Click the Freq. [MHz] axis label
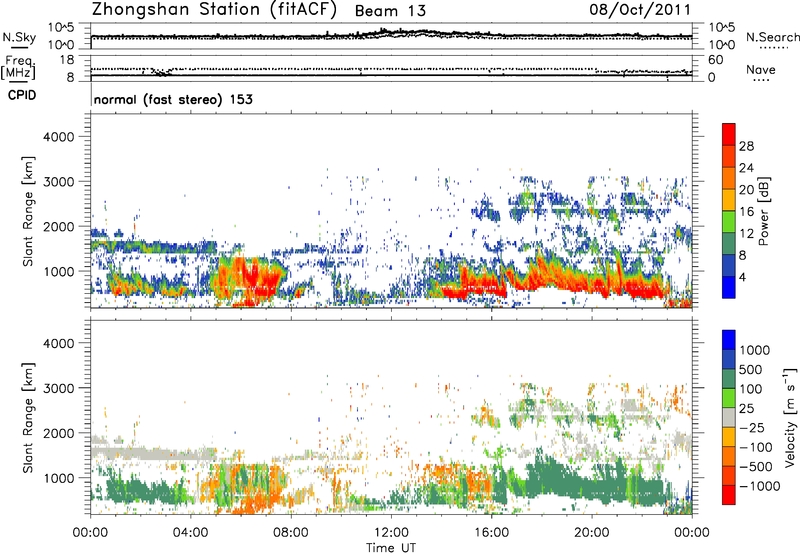This screenshot has width=800, height=554. (18, 68)
